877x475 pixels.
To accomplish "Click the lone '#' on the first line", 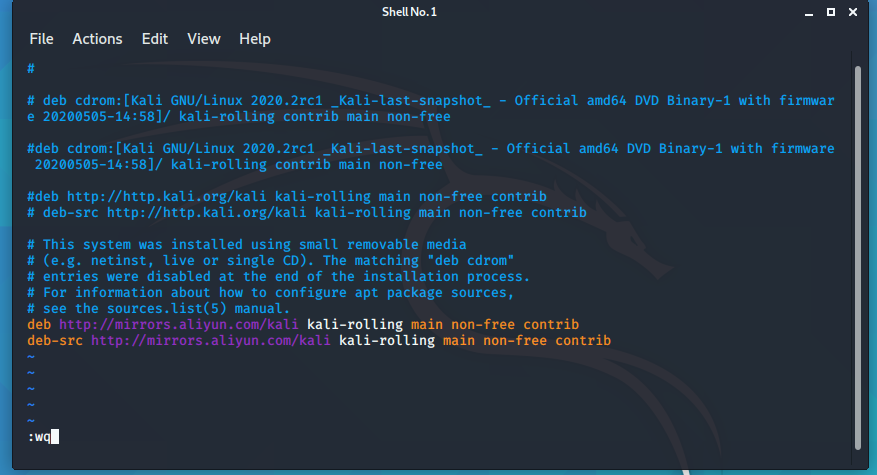I will [31, 68].
